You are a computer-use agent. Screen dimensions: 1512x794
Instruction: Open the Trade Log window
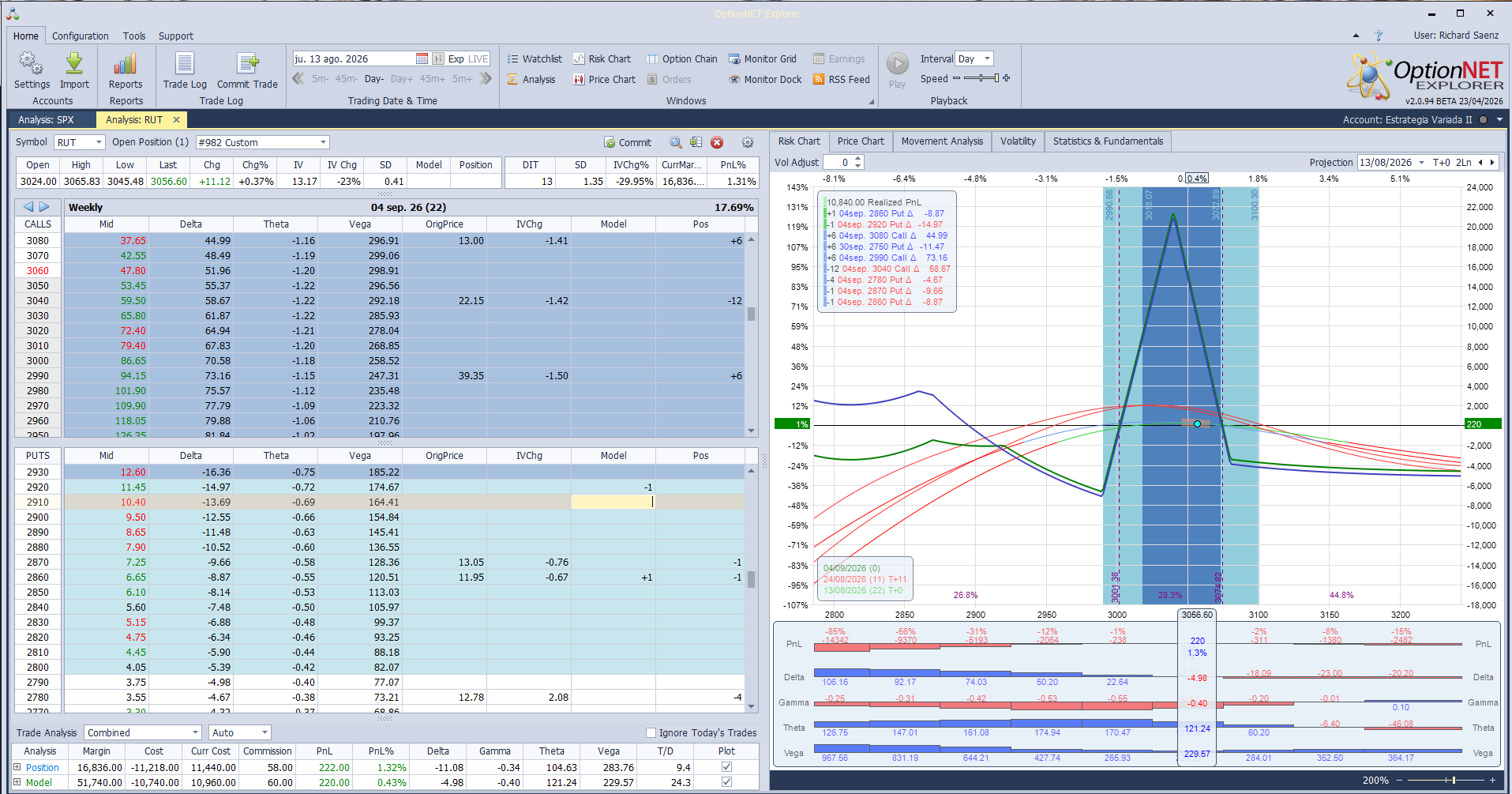[185, 70]
